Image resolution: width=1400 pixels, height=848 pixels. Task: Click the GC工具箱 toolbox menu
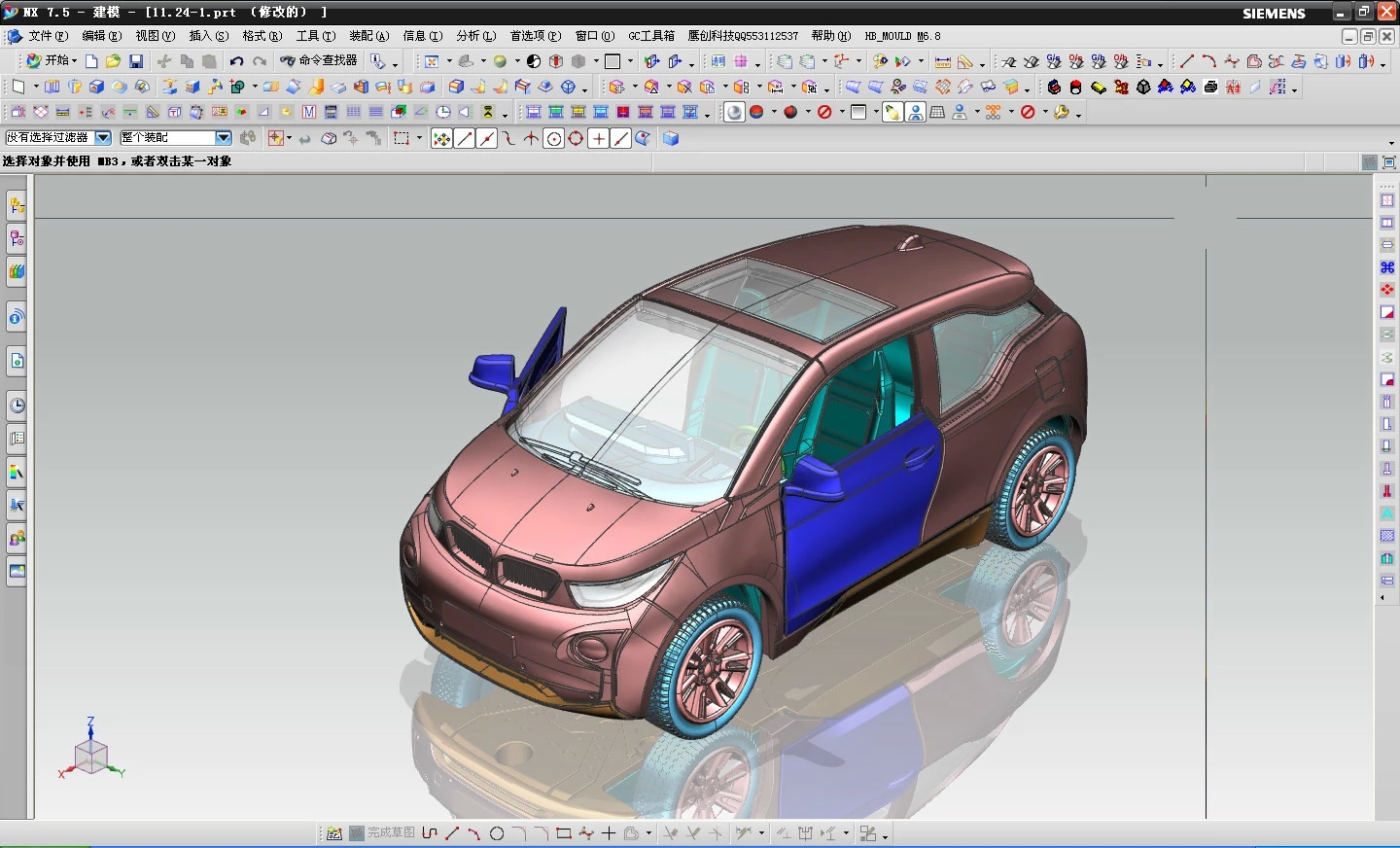[650, 36]
